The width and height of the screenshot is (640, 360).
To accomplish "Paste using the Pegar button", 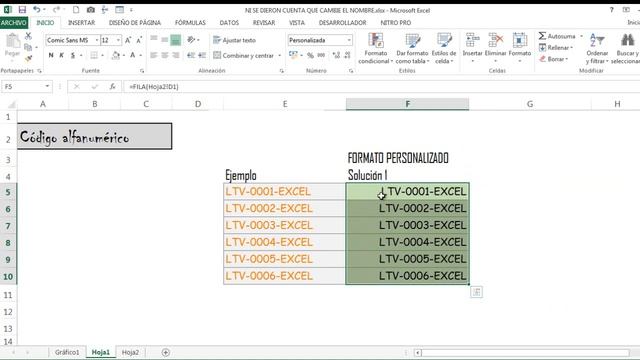I will click(x=12, y=46).
